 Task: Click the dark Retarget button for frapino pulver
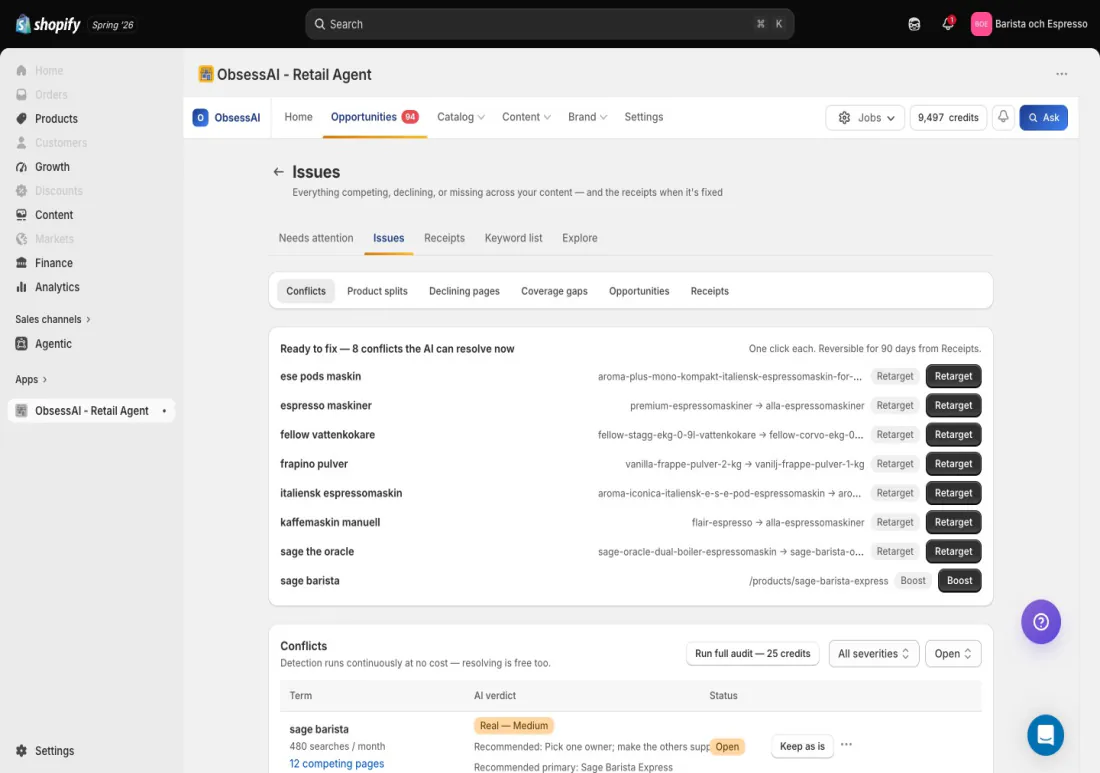coord(953,464)
